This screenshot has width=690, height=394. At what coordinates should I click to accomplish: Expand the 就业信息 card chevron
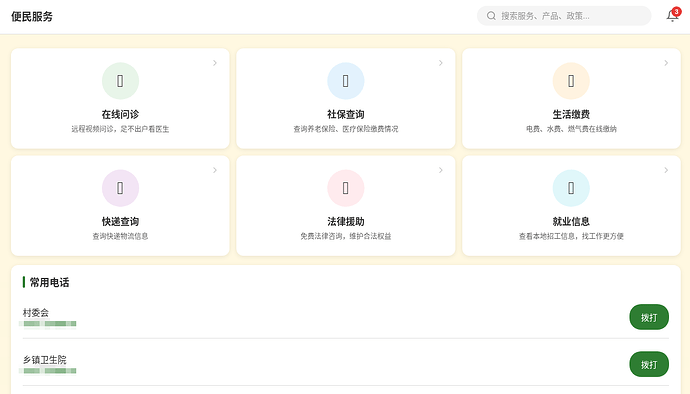tap(666, 170)
